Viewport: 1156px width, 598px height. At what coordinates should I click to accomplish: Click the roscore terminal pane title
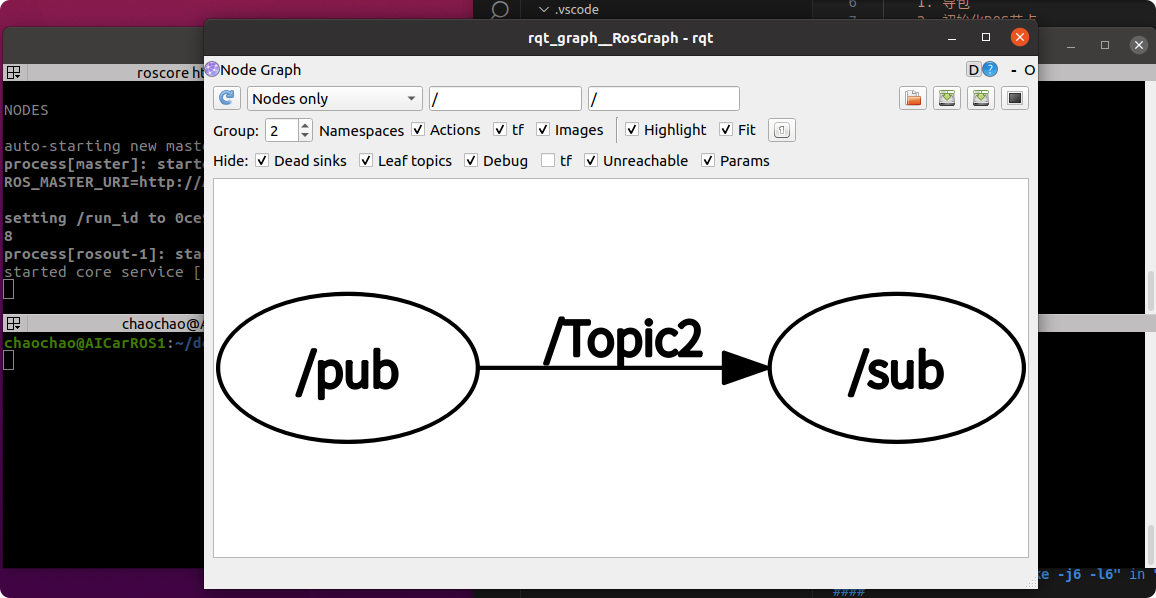point(170,72)
